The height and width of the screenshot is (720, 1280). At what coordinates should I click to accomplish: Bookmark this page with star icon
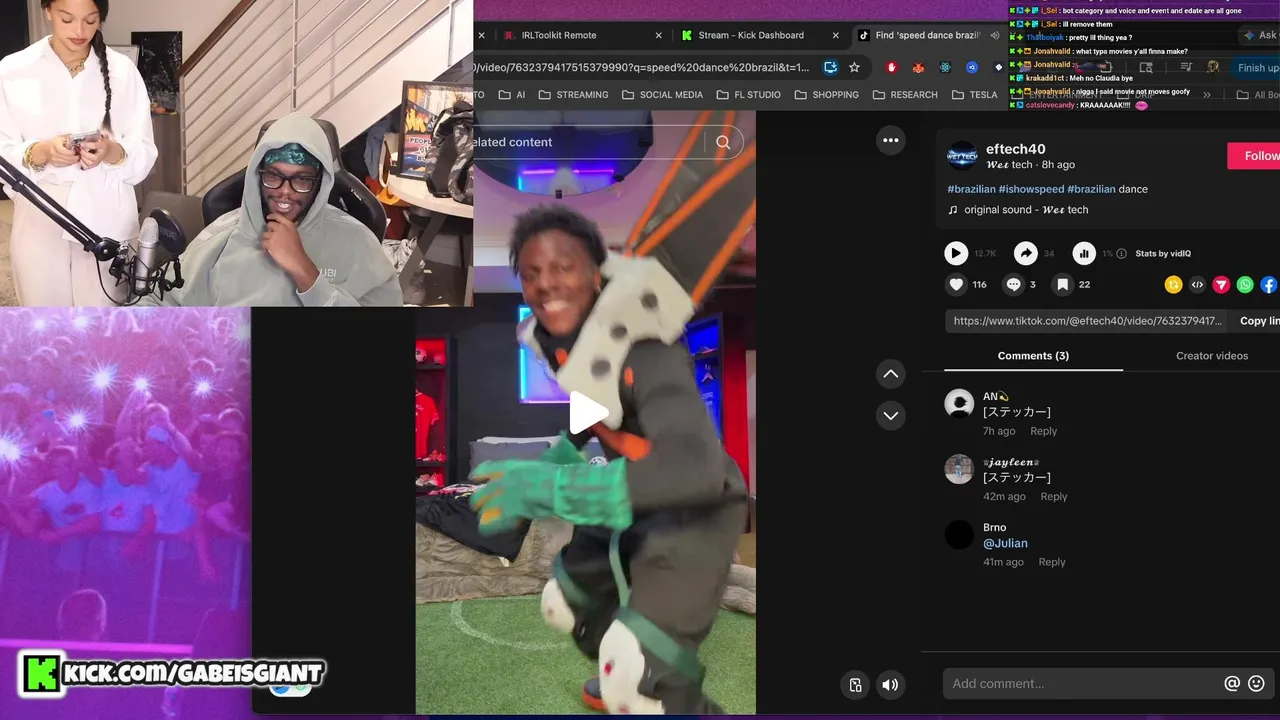click(854, 67)
